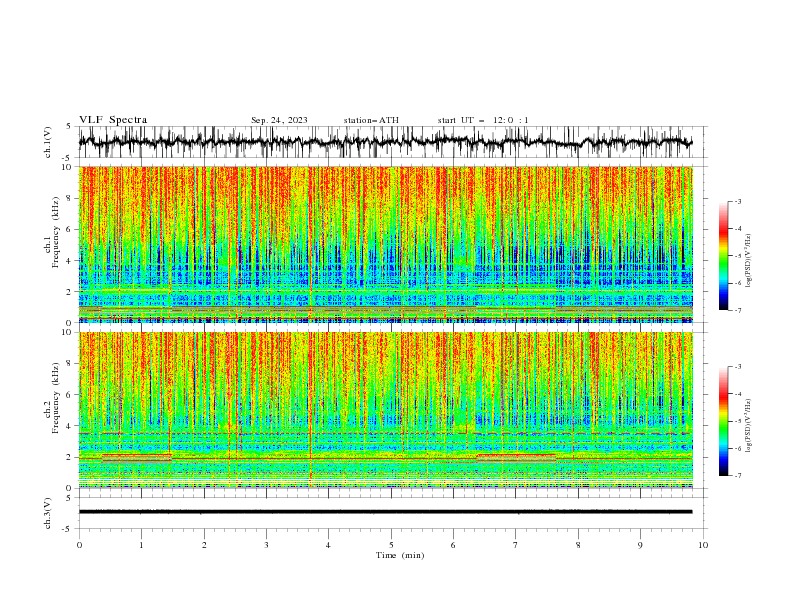Click the 'ch.1(V)' waveform axis label
The height and width of the screenshot is (612, 792).
(48, 142)
